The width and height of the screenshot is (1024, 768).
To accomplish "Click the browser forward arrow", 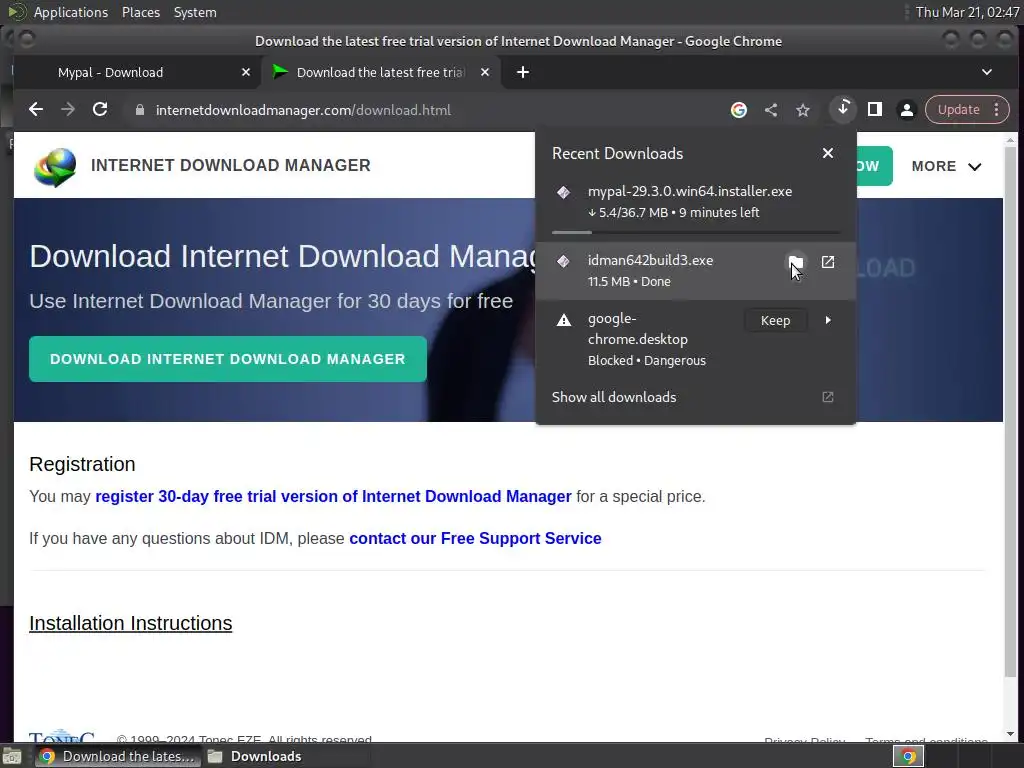I will [x=68, y=110].
